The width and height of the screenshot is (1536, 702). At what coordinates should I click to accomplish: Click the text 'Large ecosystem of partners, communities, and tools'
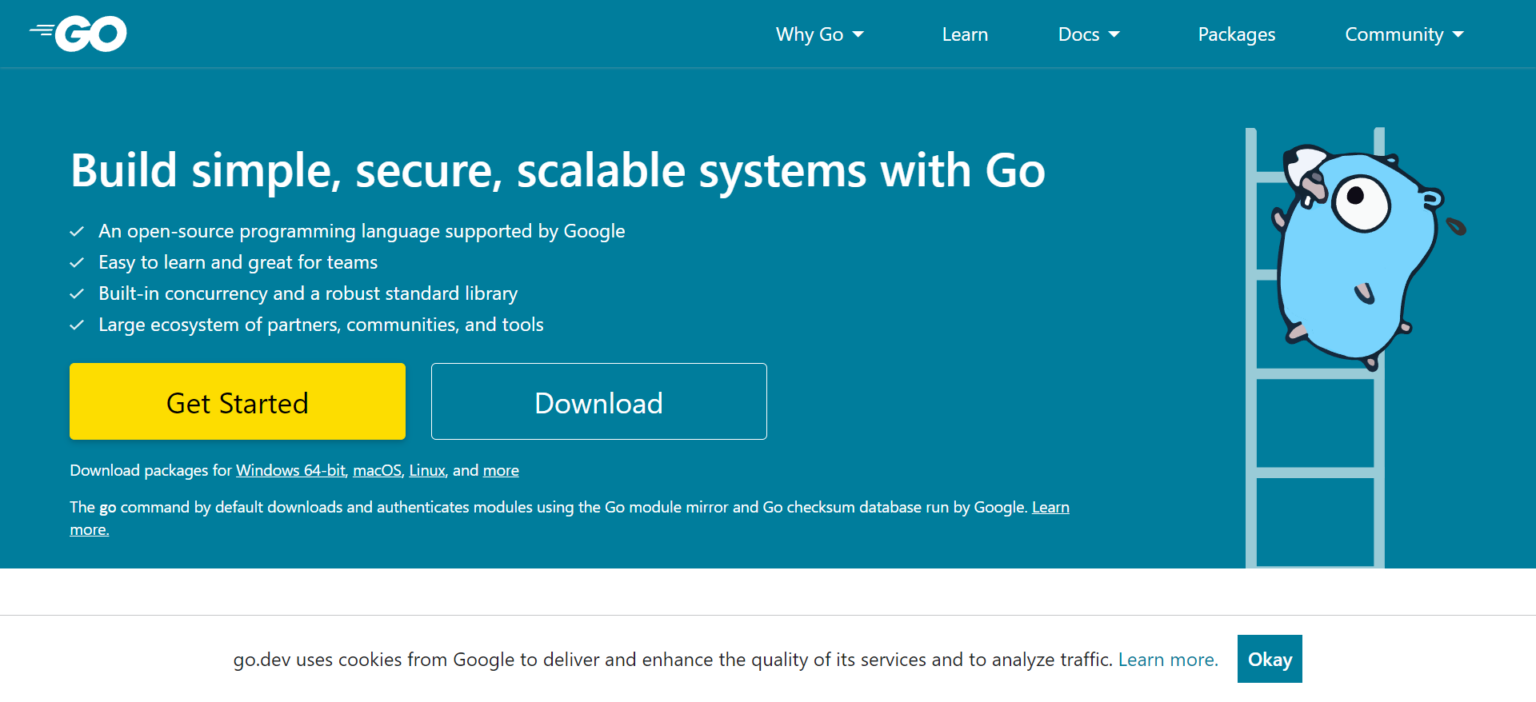point(321,324)
